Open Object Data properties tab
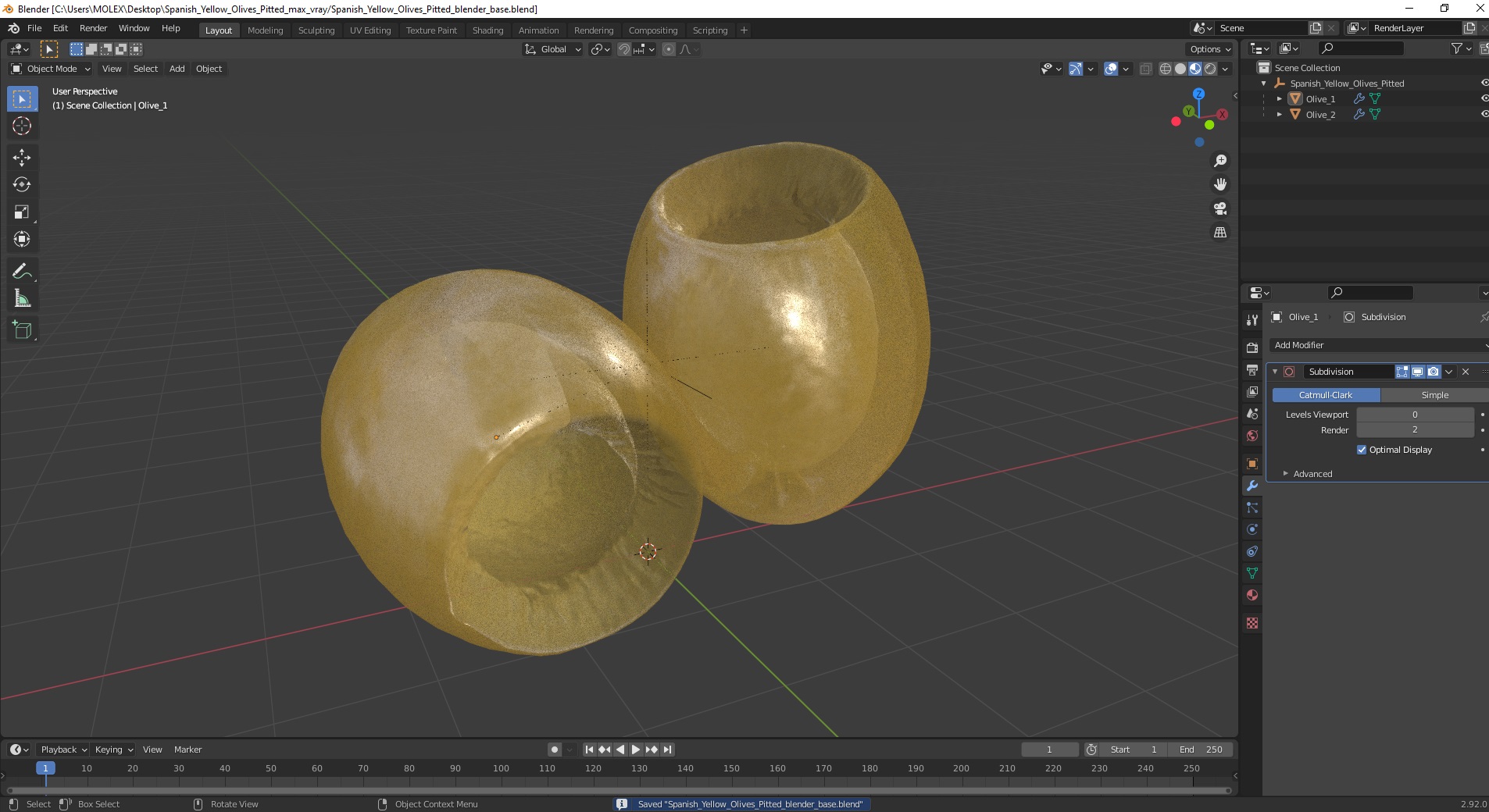Image resolution: width=1489 pixels, height=812 pixels. [1252, 573]
